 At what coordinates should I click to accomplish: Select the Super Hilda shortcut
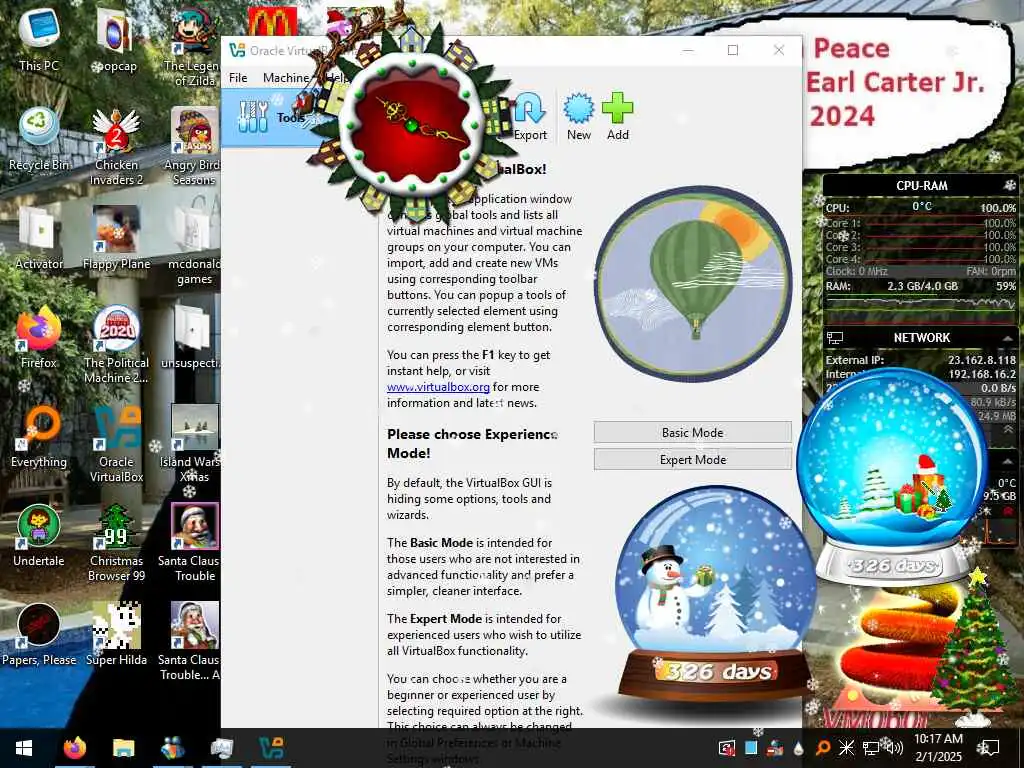click(116, 633)
